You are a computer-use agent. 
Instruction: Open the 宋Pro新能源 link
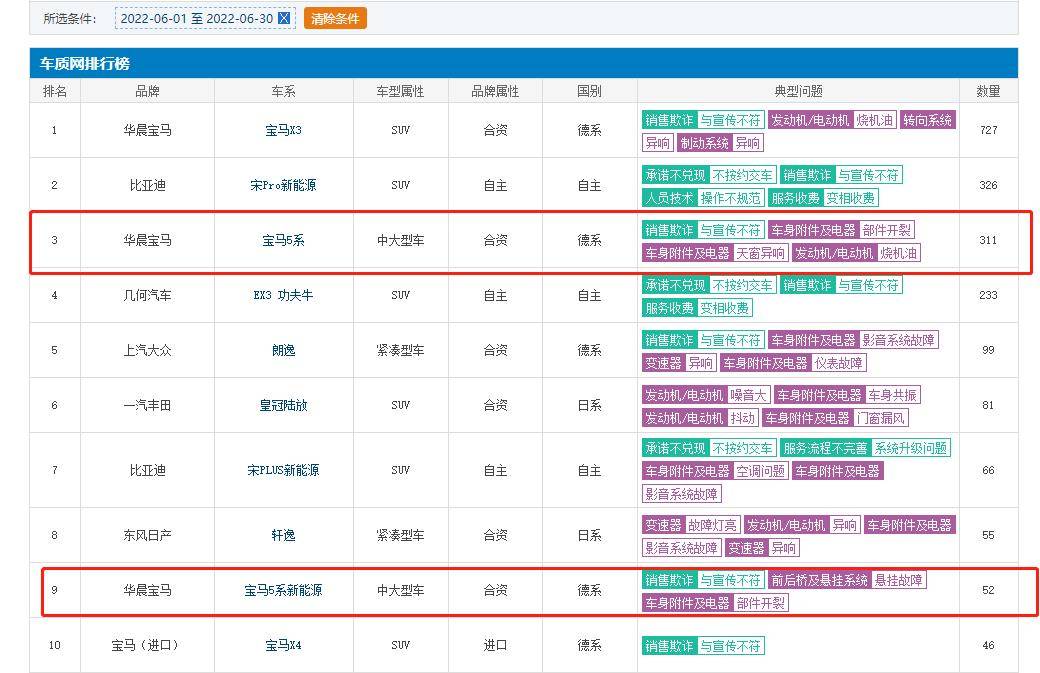pos(283,186)
